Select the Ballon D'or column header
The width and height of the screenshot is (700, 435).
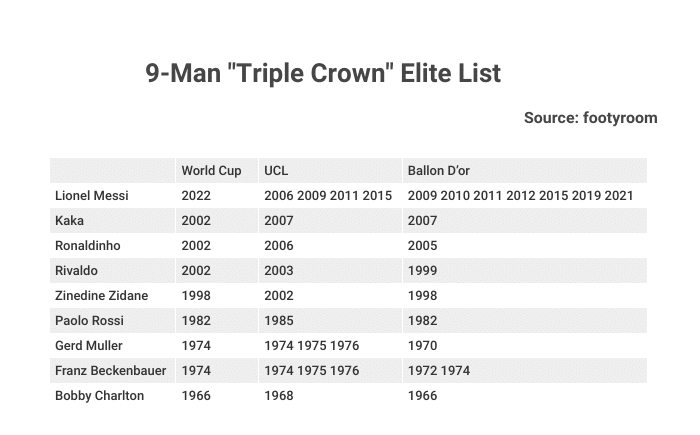(x=525, y=171)
